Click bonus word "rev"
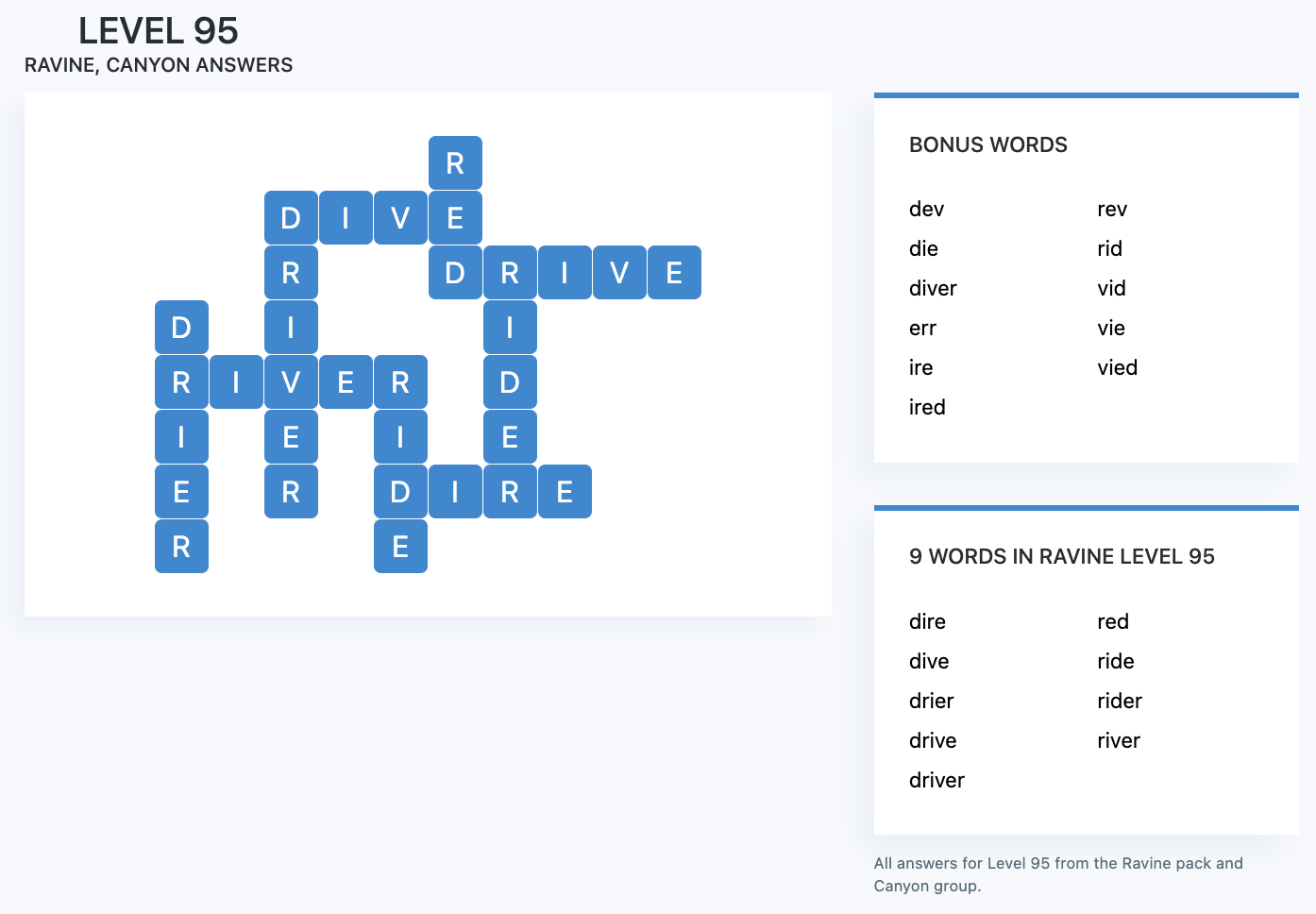1316x914 pixels. (1112, 210)
